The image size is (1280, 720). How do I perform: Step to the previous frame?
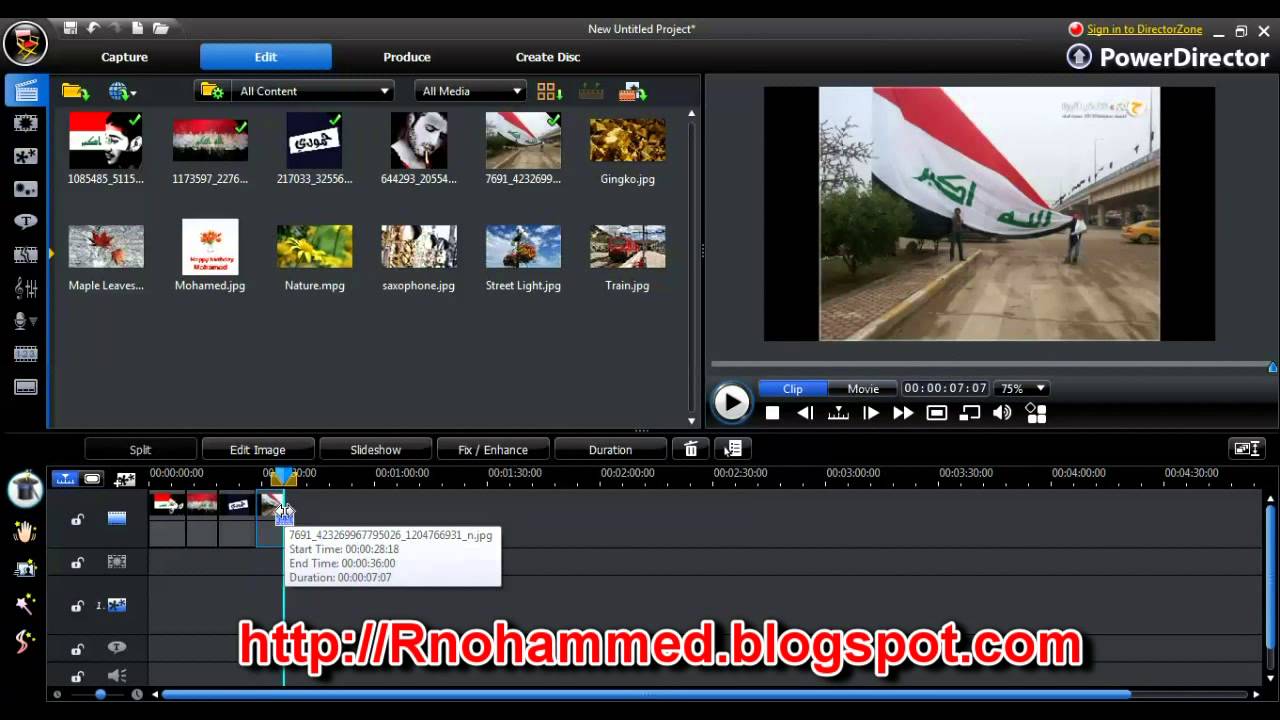click(805, 413)
